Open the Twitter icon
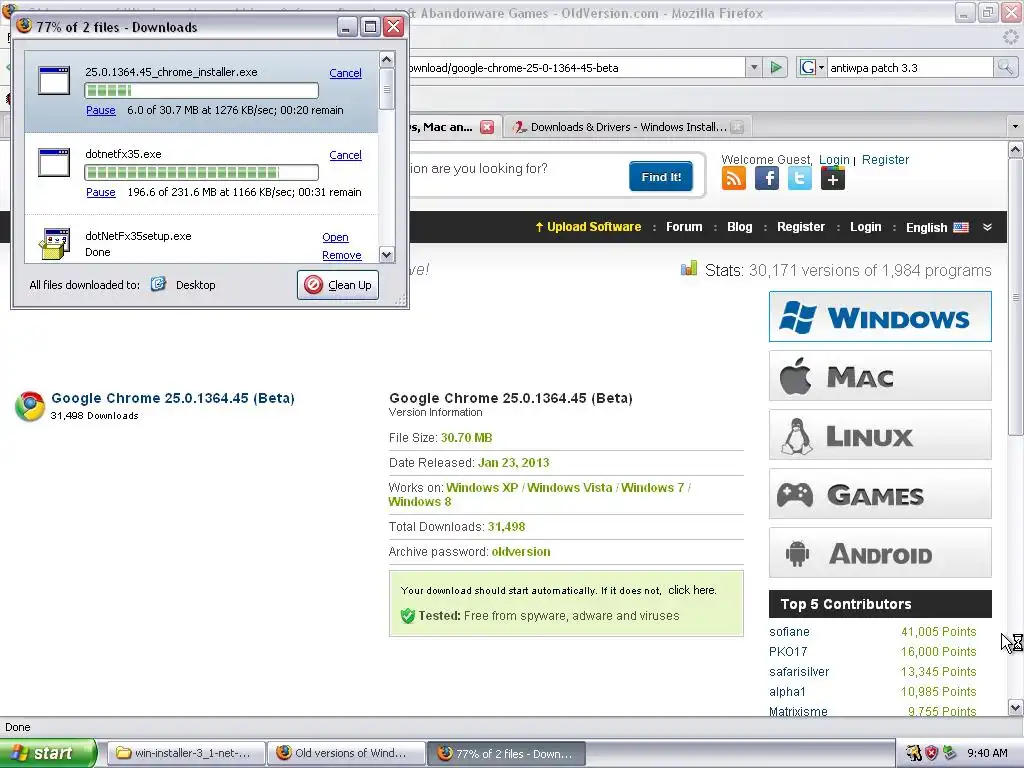This screenshot has height=768, width=1024. [800, 178]
